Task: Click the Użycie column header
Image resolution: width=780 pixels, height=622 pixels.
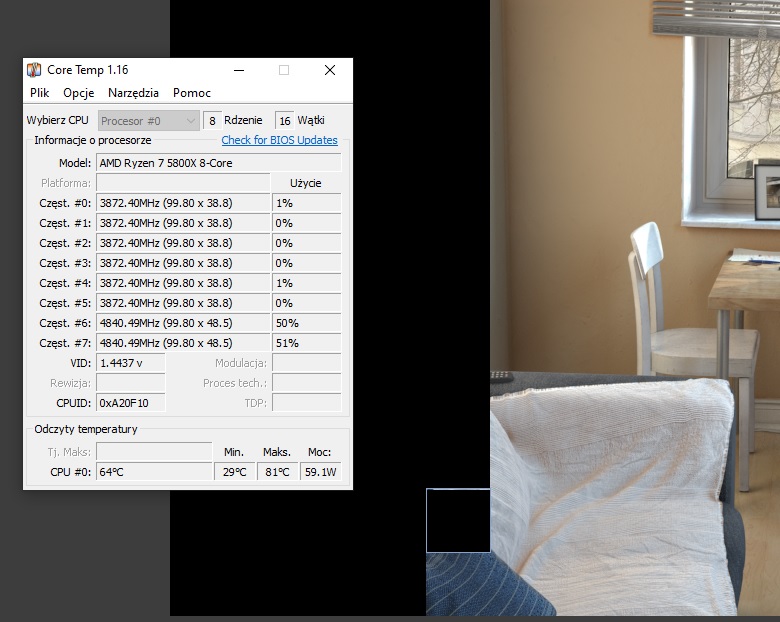Action: [x=305, y=183]
